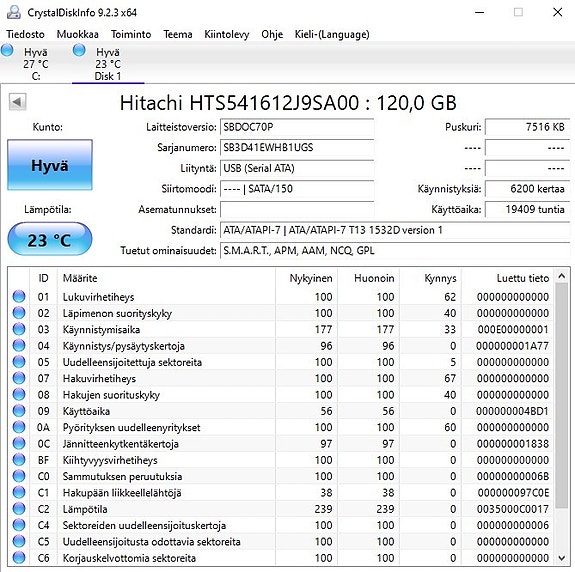The height and width of the screenshot is (572, 575).
Task: Click the Puskuri value 7516 KB
Action: [x=527, y=127]
